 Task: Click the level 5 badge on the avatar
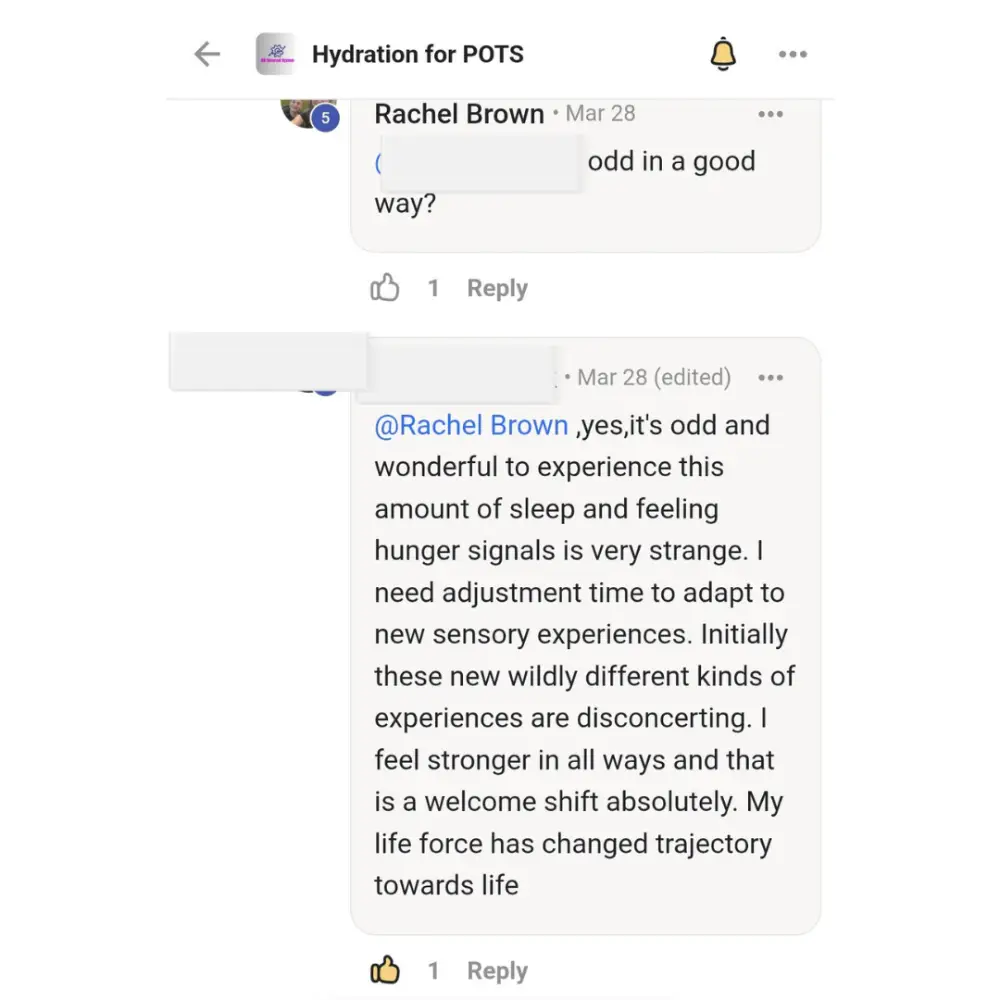click(325, 119)
